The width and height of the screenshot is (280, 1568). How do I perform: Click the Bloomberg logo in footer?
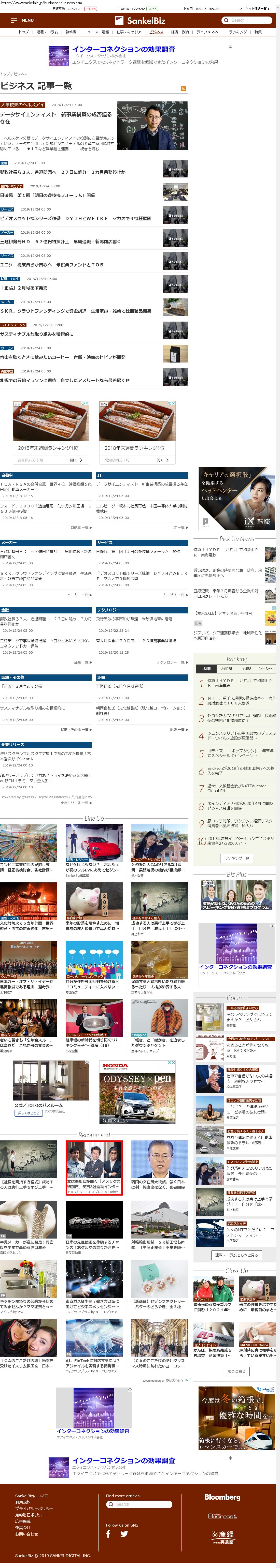point(222,1497)
